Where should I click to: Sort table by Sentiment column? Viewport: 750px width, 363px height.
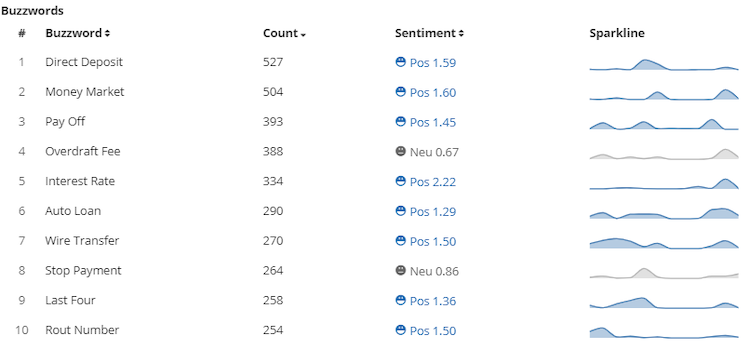pos(429,33)
